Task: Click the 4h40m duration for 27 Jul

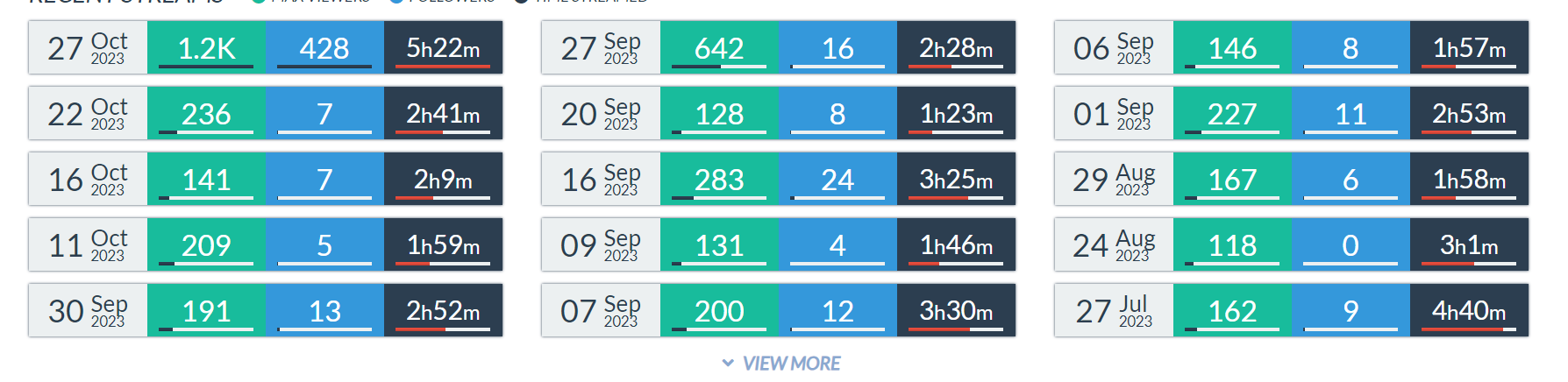Action: point(1469,311)
